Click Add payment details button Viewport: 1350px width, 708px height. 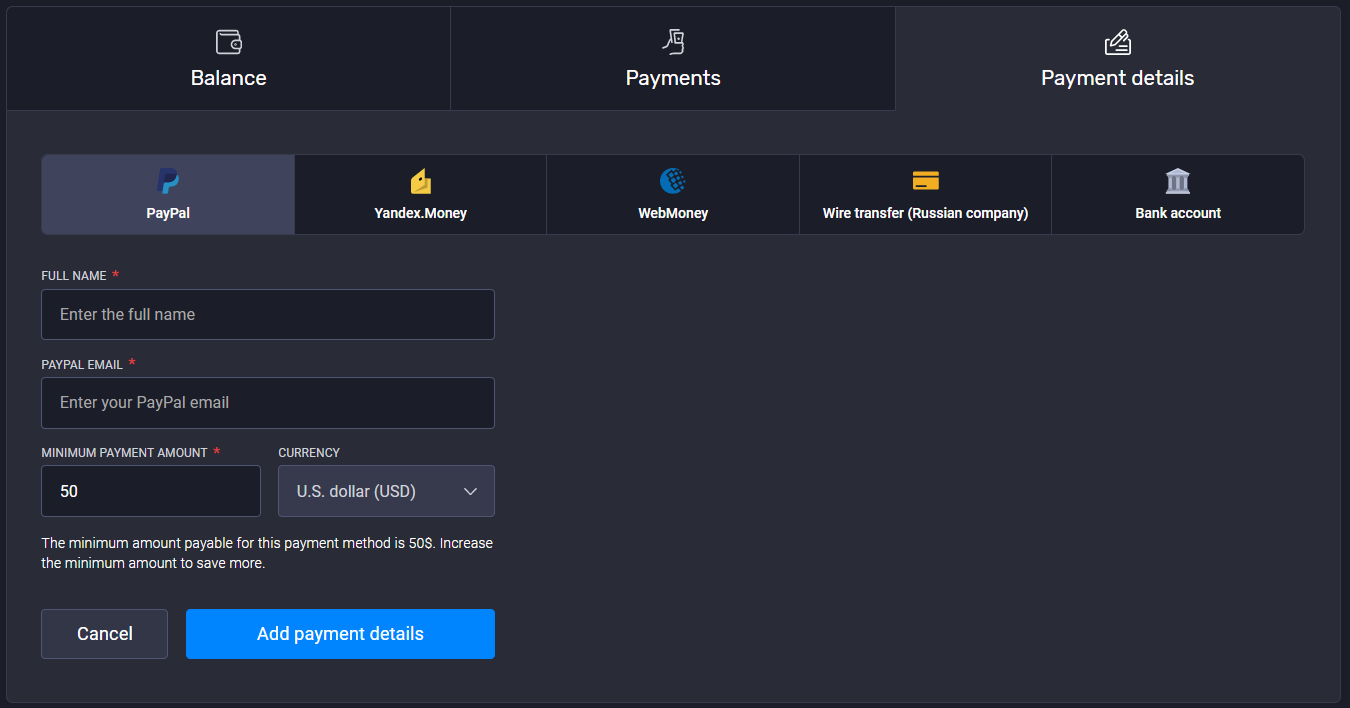pos(340,634)
